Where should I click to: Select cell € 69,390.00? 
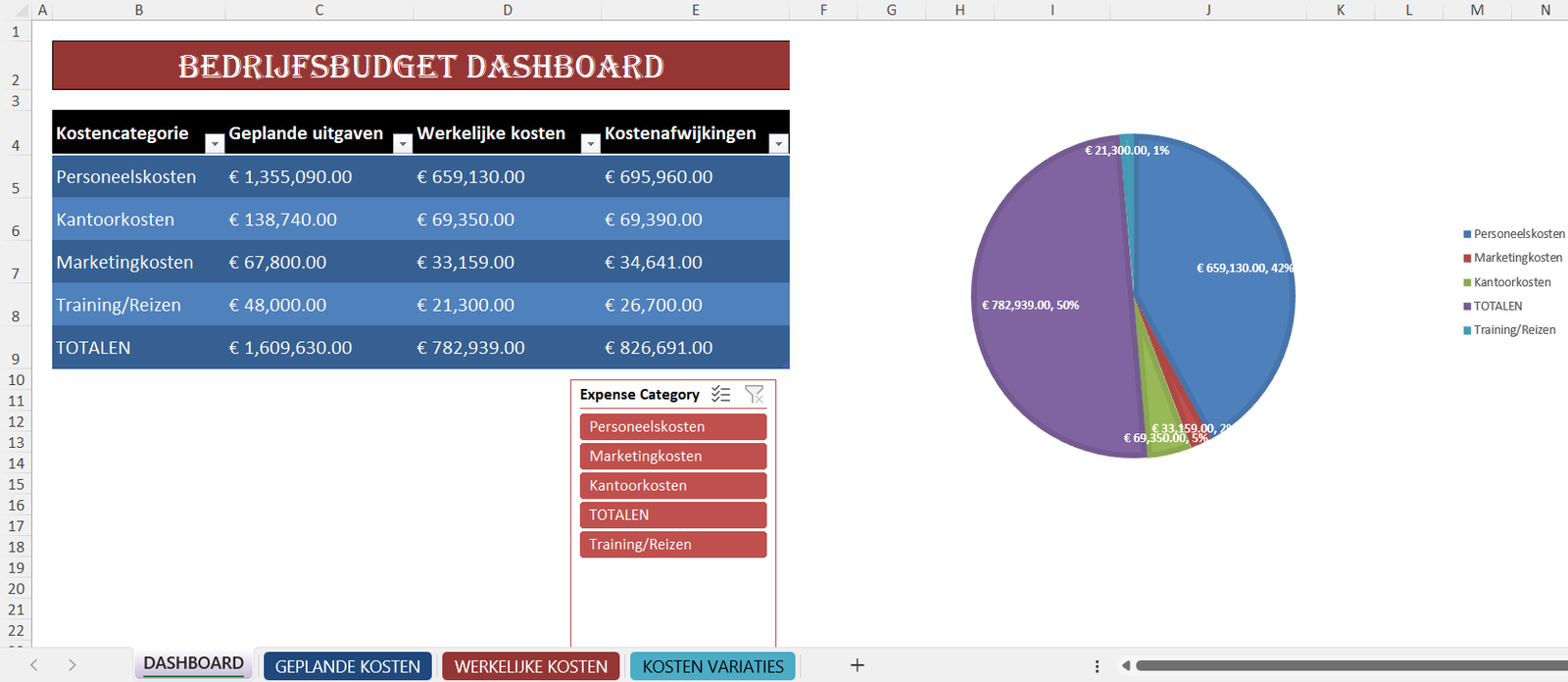coord(696,219)
